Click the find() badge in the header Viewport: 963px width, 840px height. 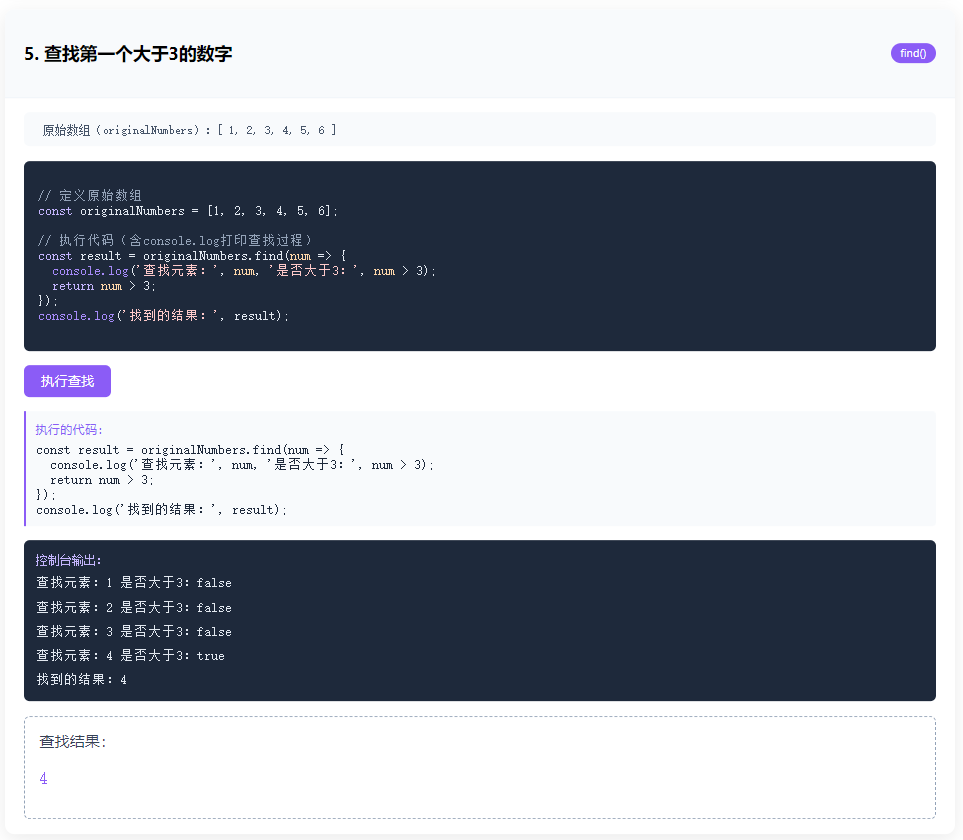click(x=913, y=53)
